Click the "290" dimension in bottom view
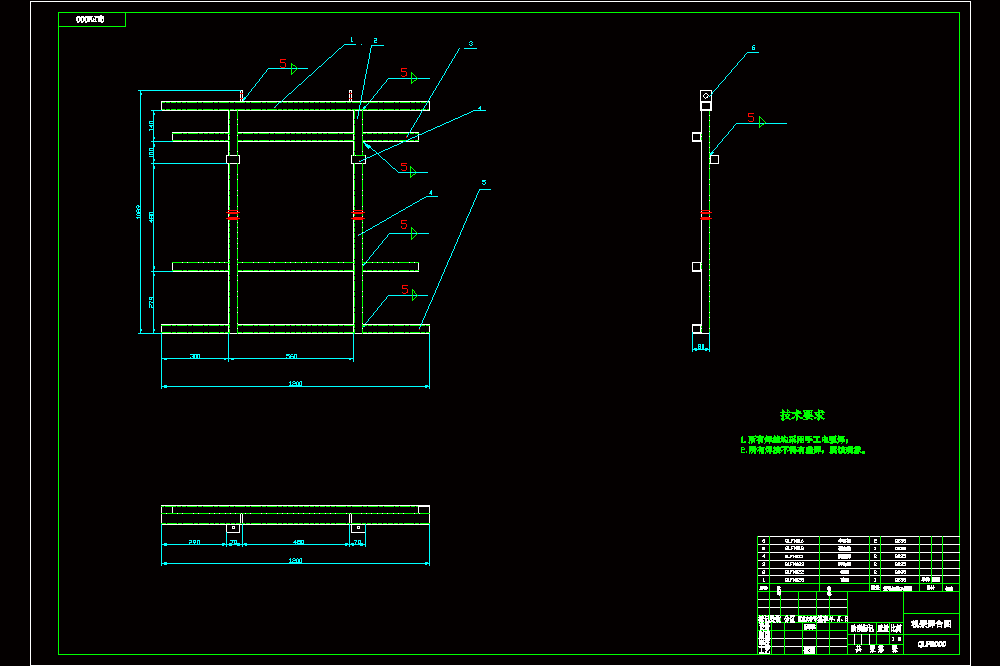The image size is (1000, 666). coord(195,542)
